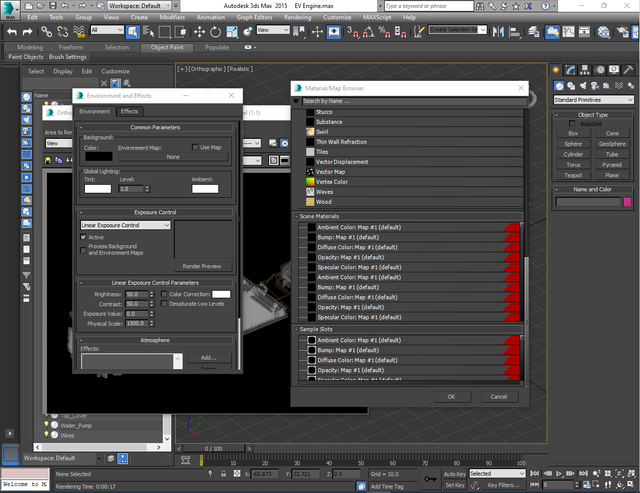Enable the Use Map checkbox

(x=195, y=147)
